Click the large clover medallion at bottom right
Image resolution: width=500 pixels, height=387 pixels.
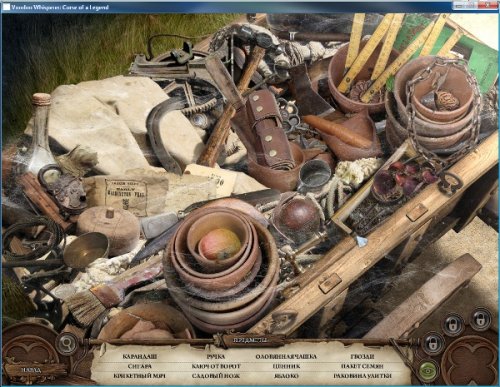[471, 361]
